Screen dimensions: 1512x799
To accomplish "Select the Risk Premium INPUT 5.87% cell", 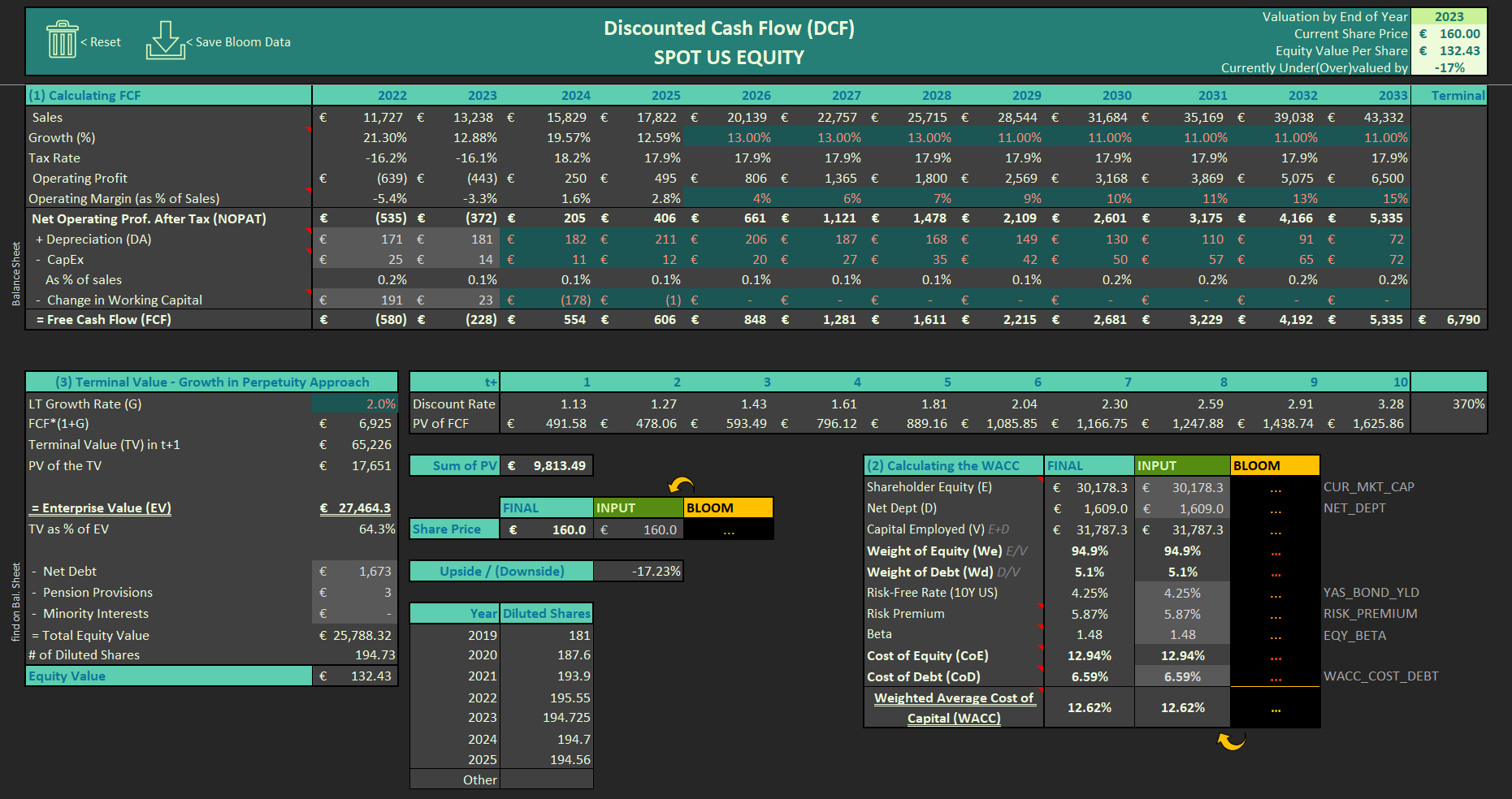I will [1182, 614].
